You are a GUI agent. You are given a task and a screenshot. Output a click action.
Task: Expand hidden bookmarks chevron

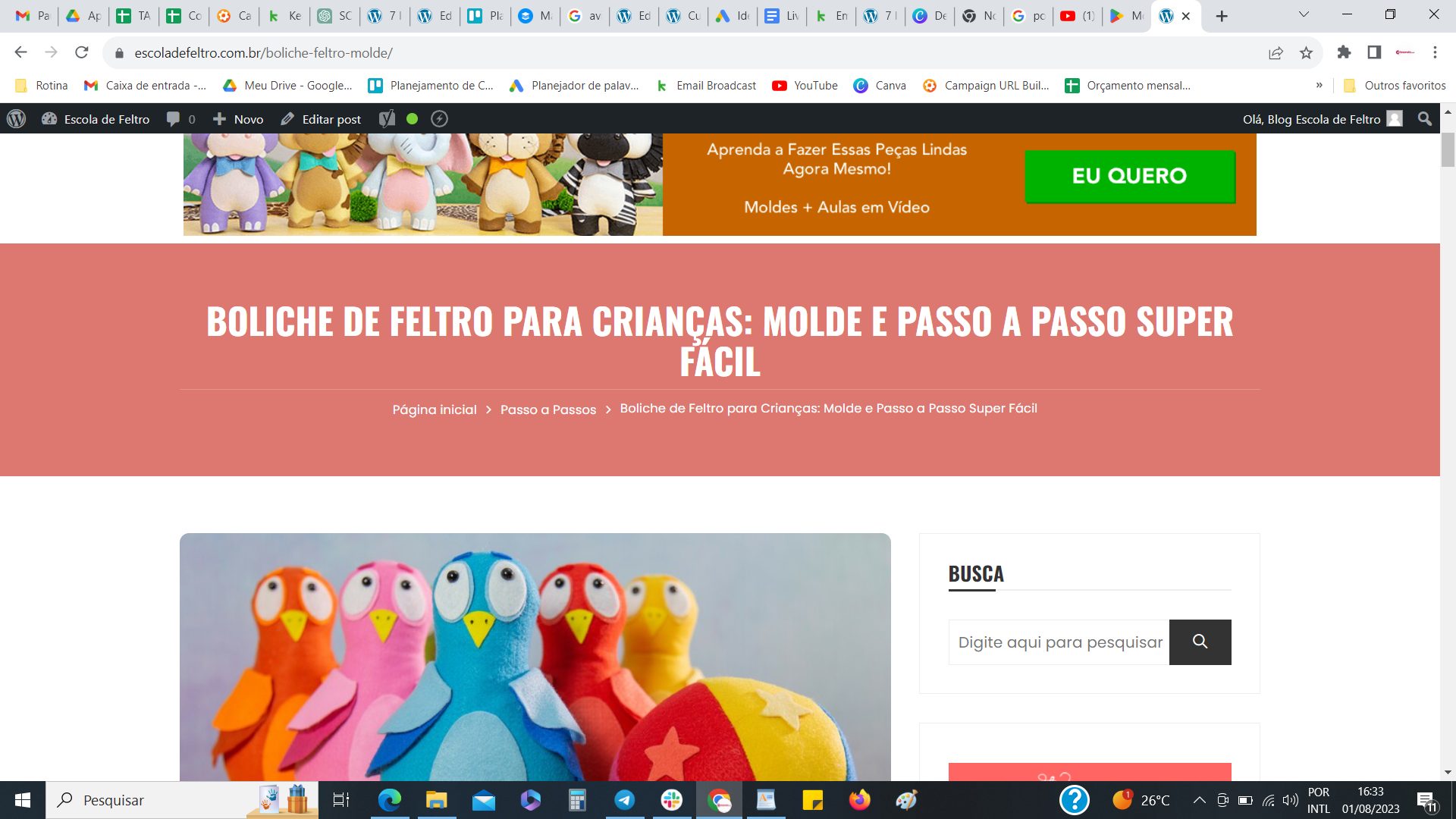click(1319, 85)
